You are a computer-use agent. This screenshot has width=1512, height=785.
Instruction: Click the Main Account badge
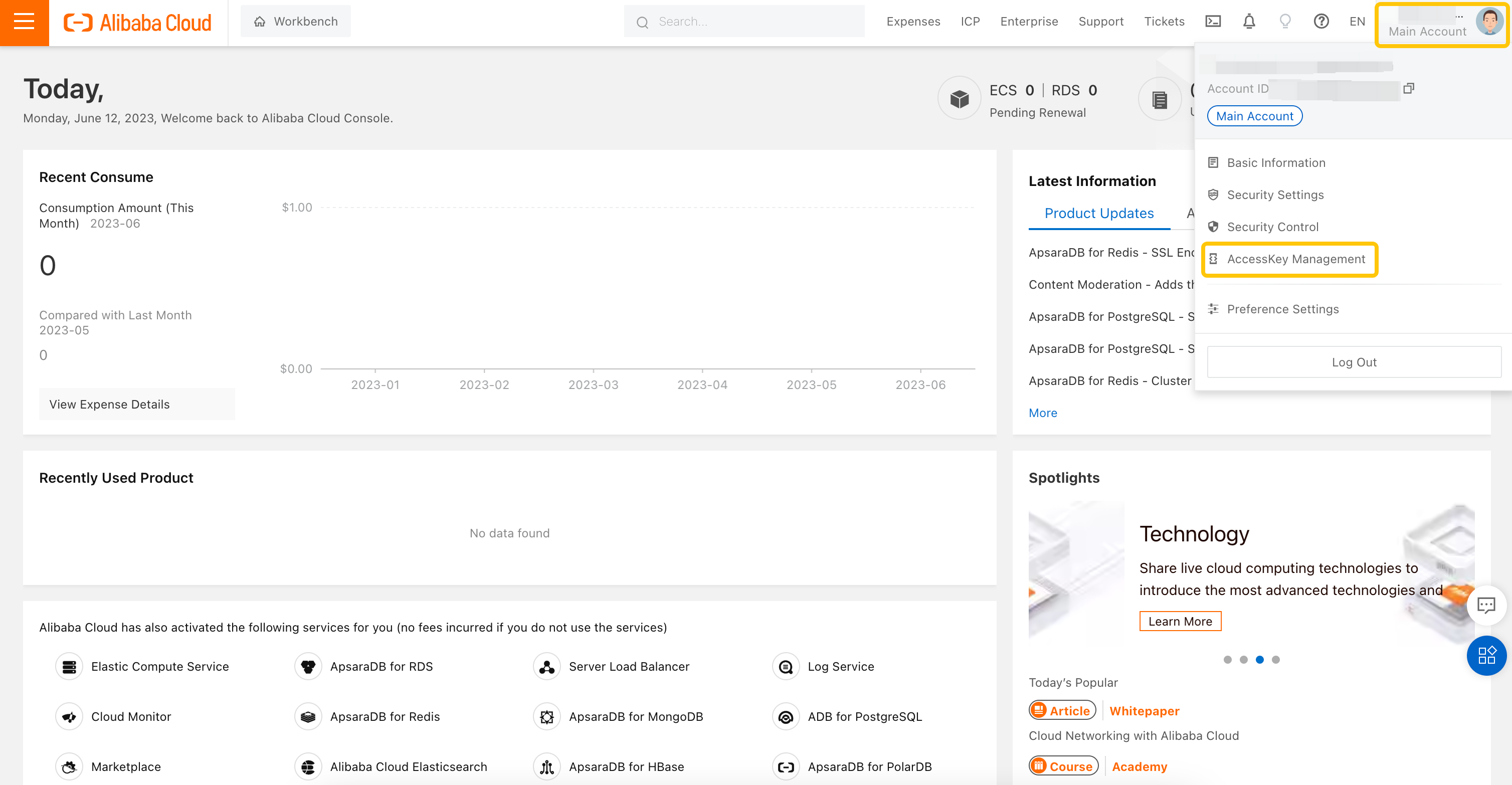pyautogui.click(x=1254, y=116)
